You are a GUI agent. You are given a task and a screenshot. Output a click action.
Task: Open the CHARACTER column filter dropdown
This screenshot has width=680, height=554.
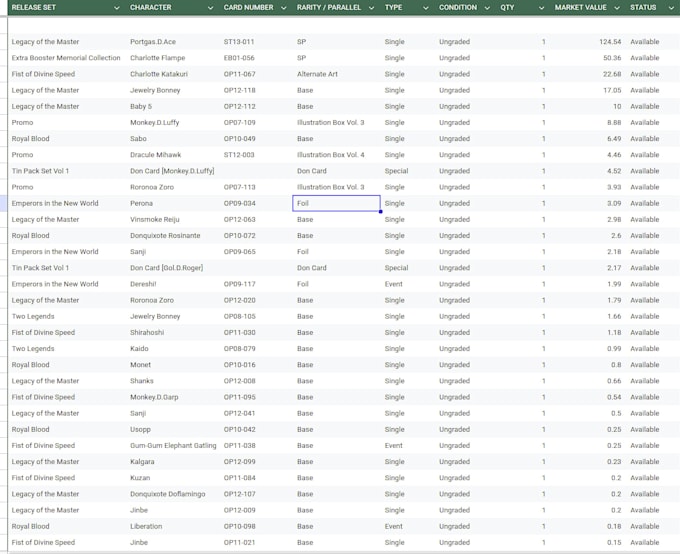pyautogui.click(x=210, y=8)
